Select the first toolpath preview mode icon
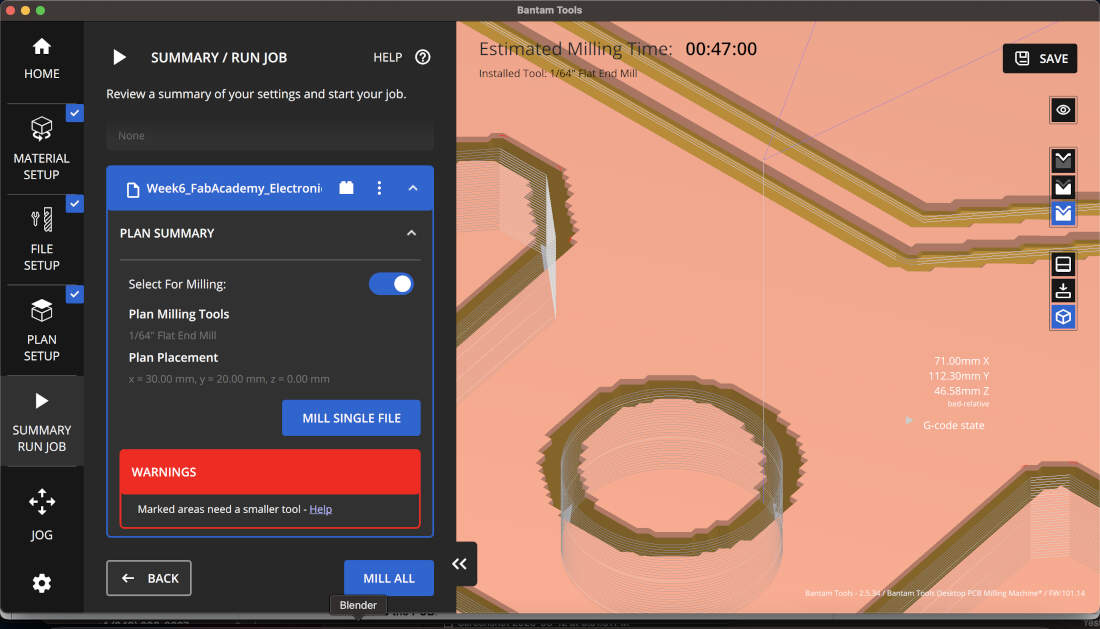This screenshot has width=1100, height=629. [x=1063, y=161]
